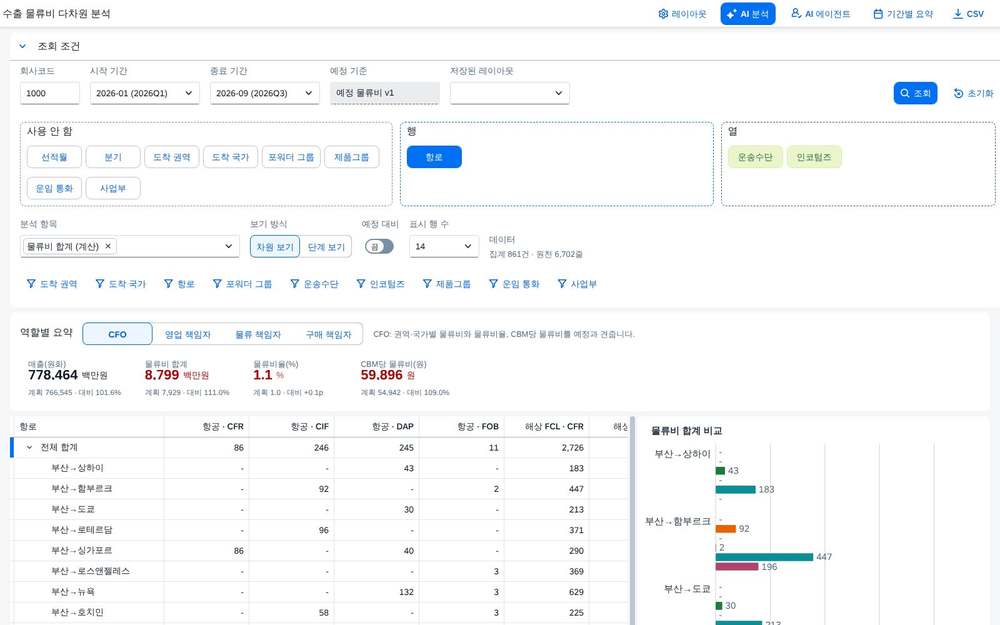Screen dimensions: 1000x625
Task: Switch to 단계 보기 mode
Action: pos(326,247)
